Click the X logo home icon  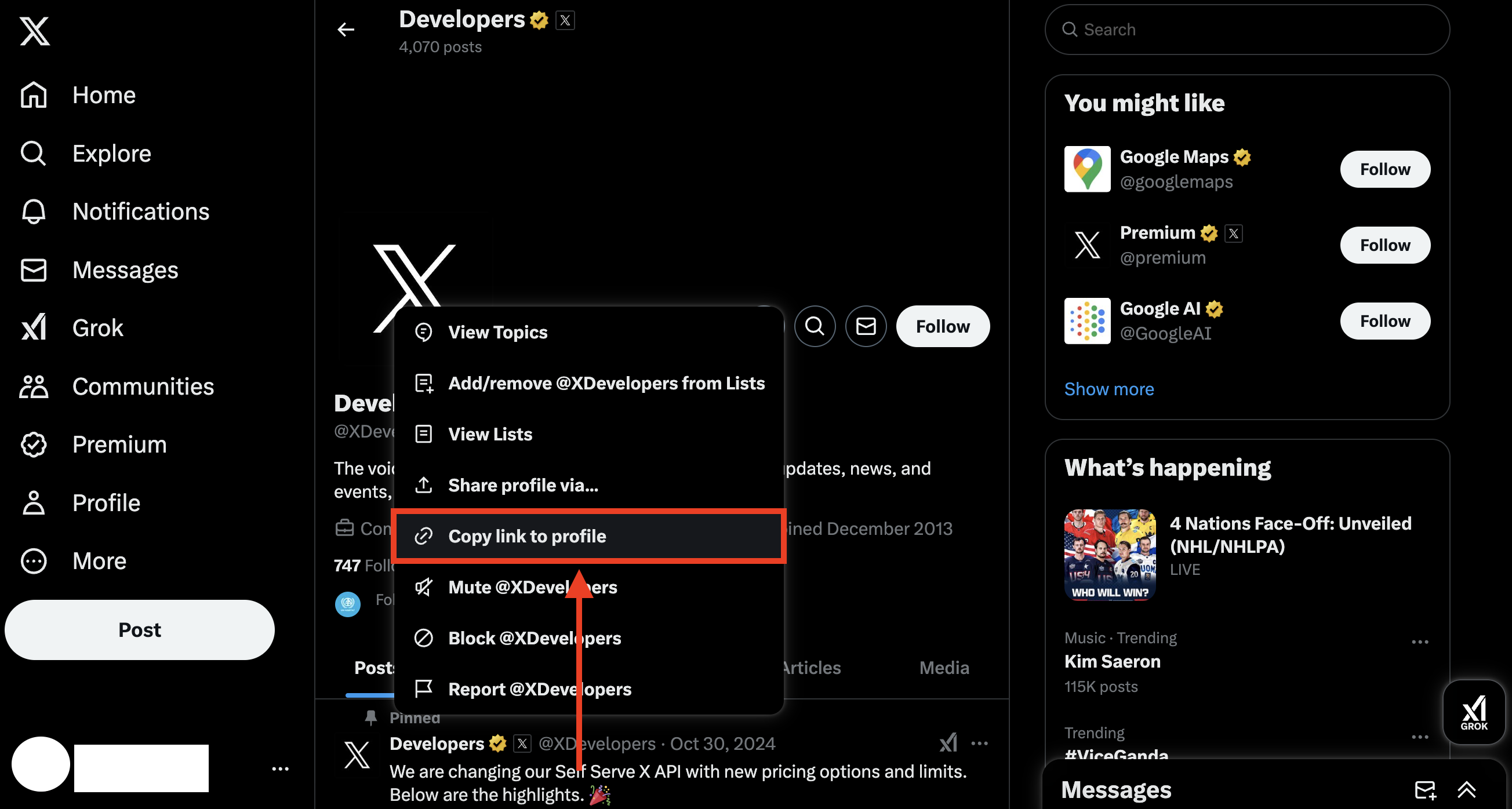[x=35, y=31]
